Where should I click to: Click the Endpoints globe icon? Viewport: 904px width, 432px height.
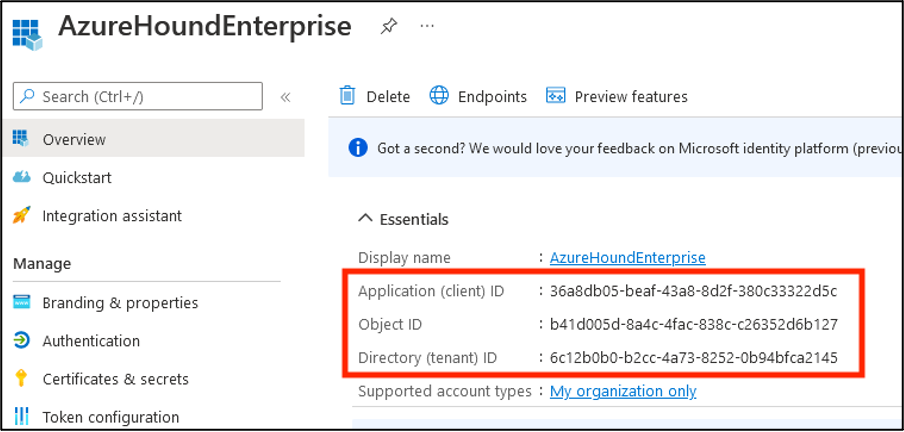click(x=439, y=96)
